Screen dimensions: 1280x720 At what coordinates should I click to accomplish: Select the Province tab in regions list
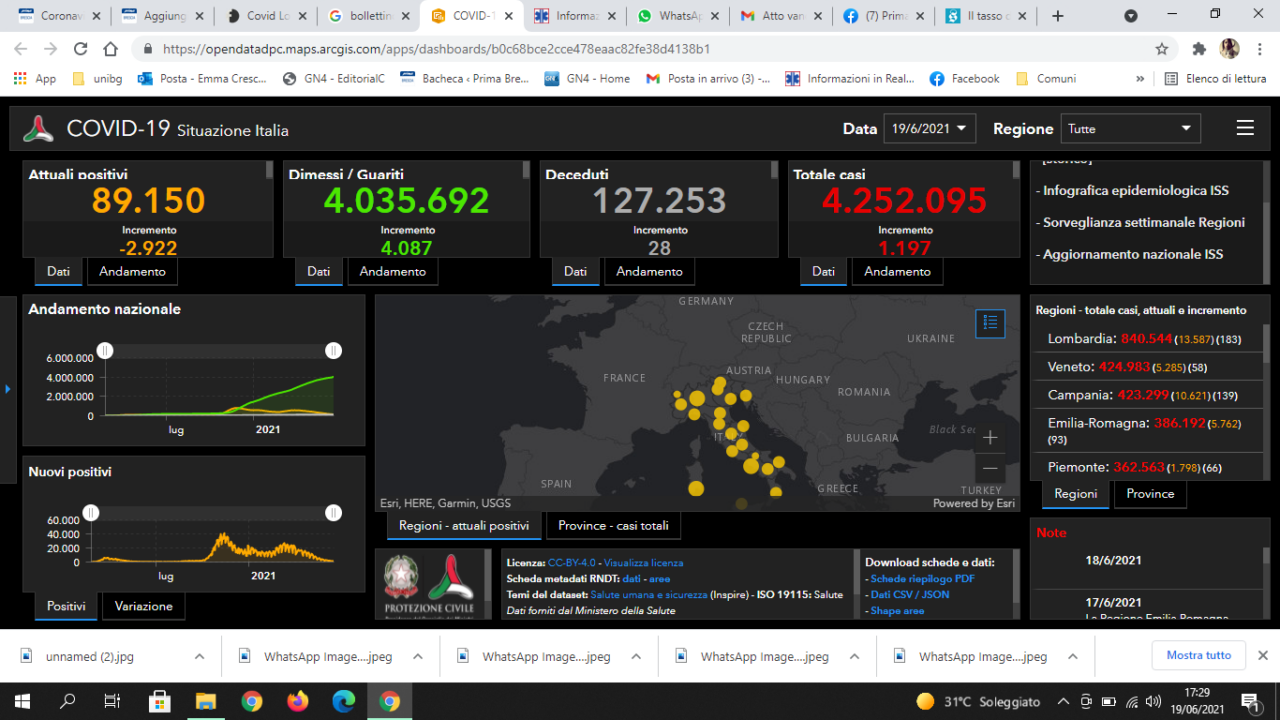pos(1150,493)
